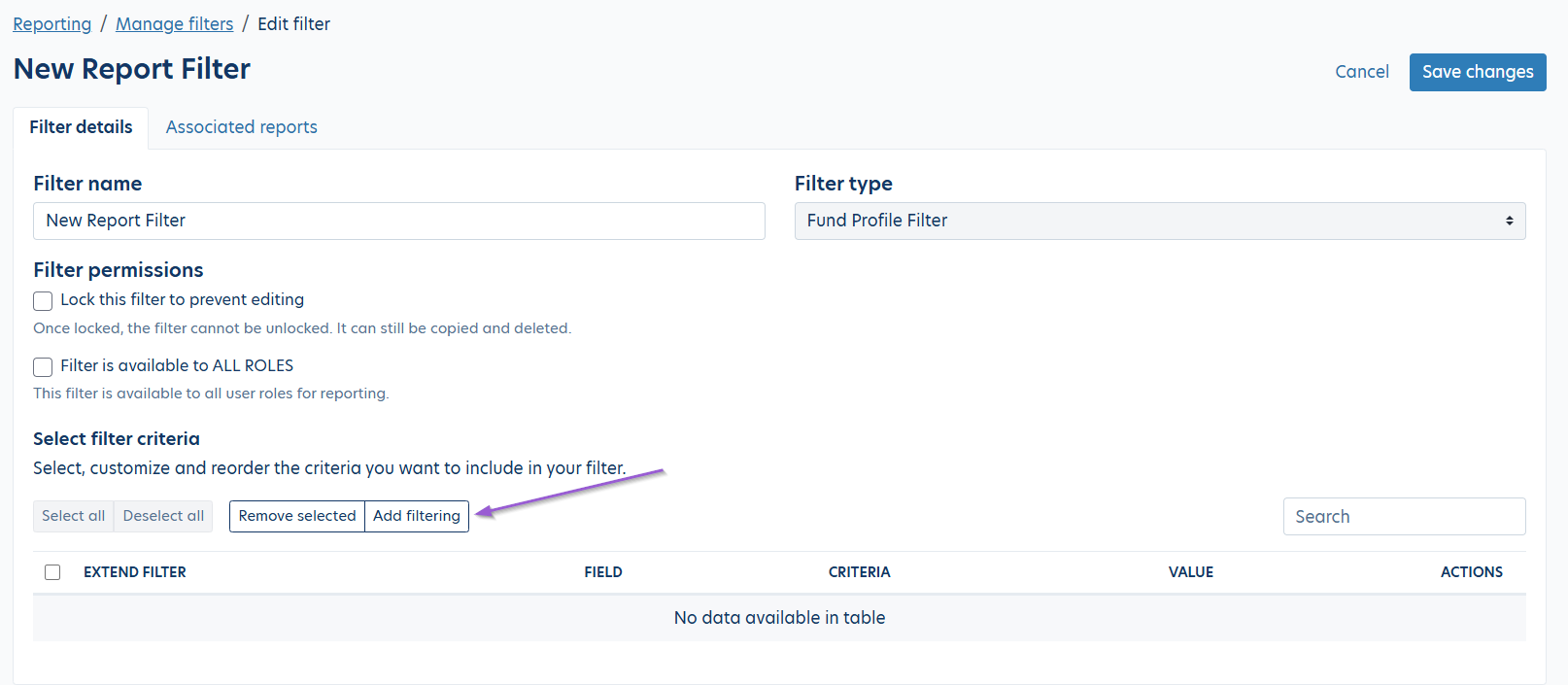Viewport: 1568px width, 685px height.
Task: Open the Reporting breadcrumb link
Action: pos(52,24)
